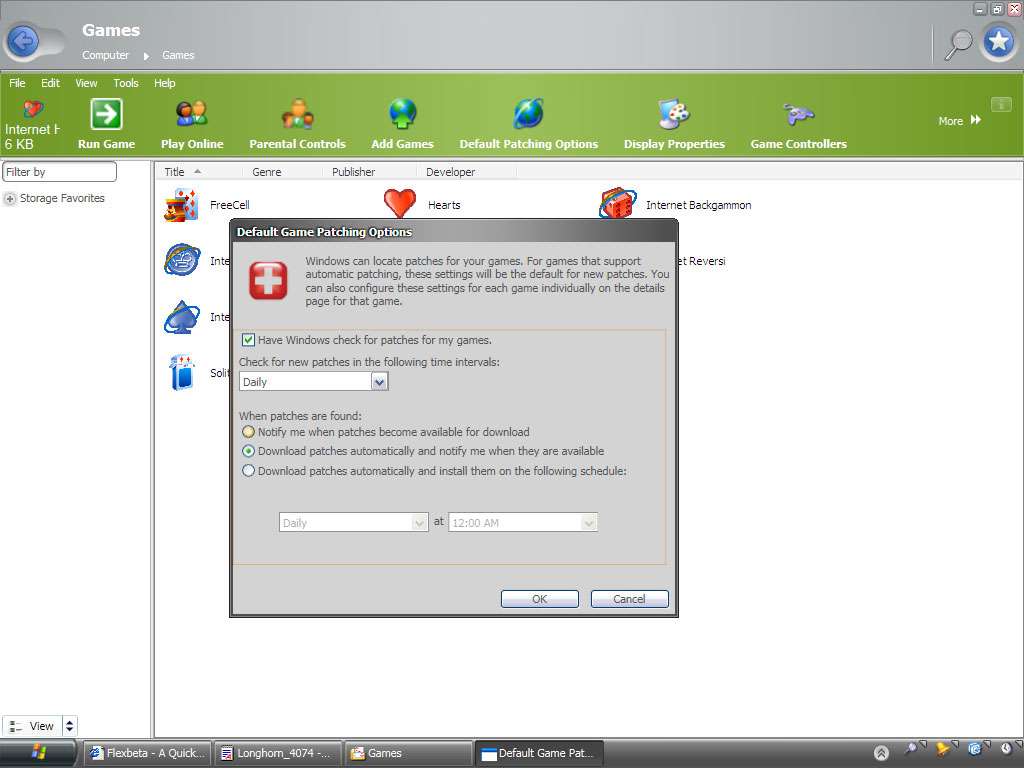Click the tray magnifier icon
This screenshot has height=768, width=1024.
[910, 748]
